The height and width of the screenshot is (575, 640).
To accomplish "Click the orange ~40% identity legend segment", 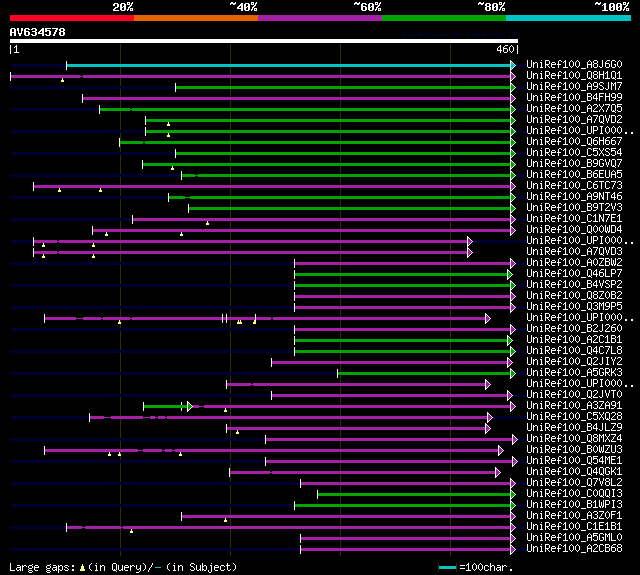I will [x=196, y=18].
